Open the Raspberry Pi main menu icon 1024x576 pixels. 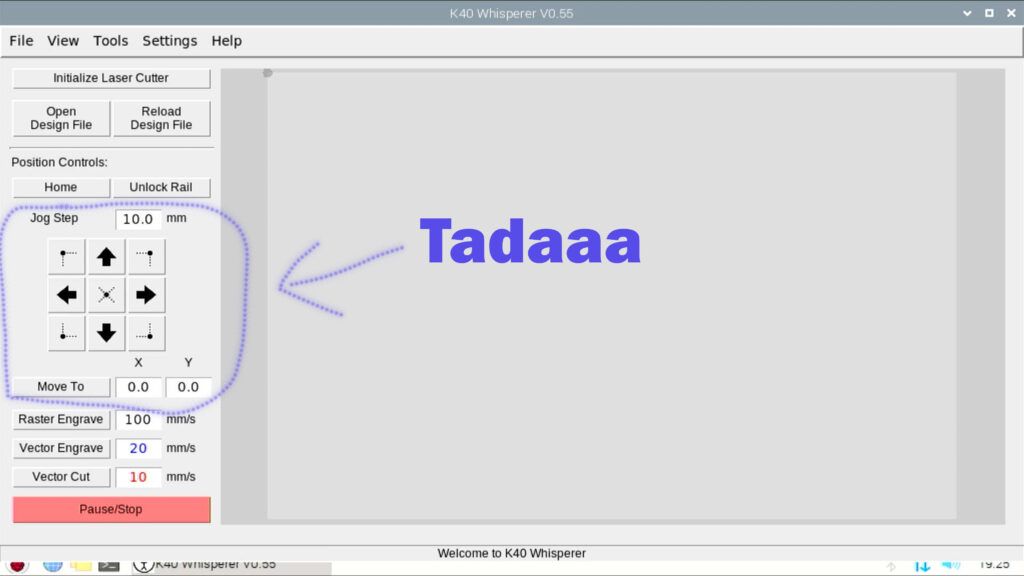click(18, 566)
